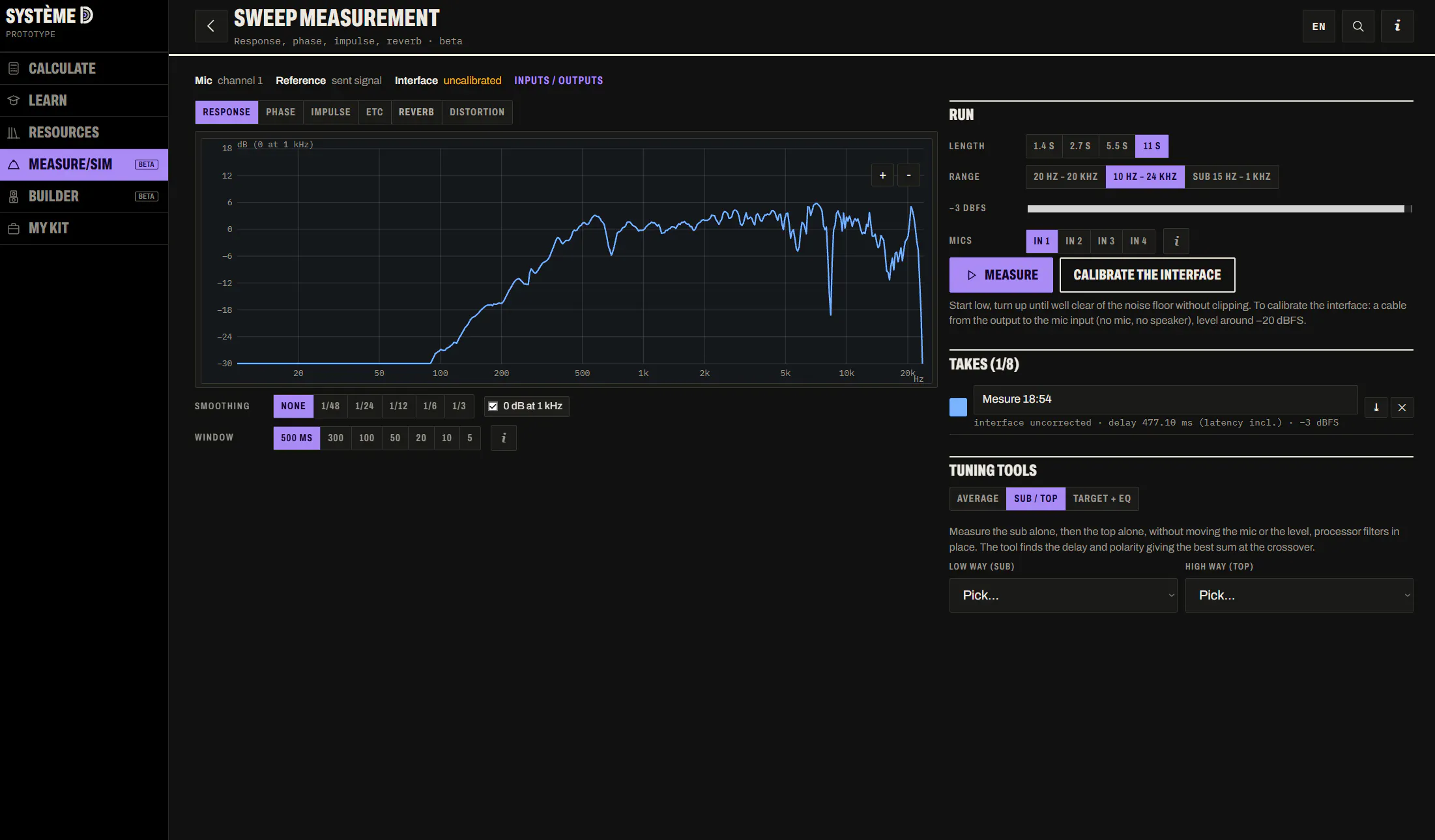The height and width of the screenshot is (840, 1435).
Task: Click the blue color swatch of Mesure 18:54
Action: [x=958, y=407]
